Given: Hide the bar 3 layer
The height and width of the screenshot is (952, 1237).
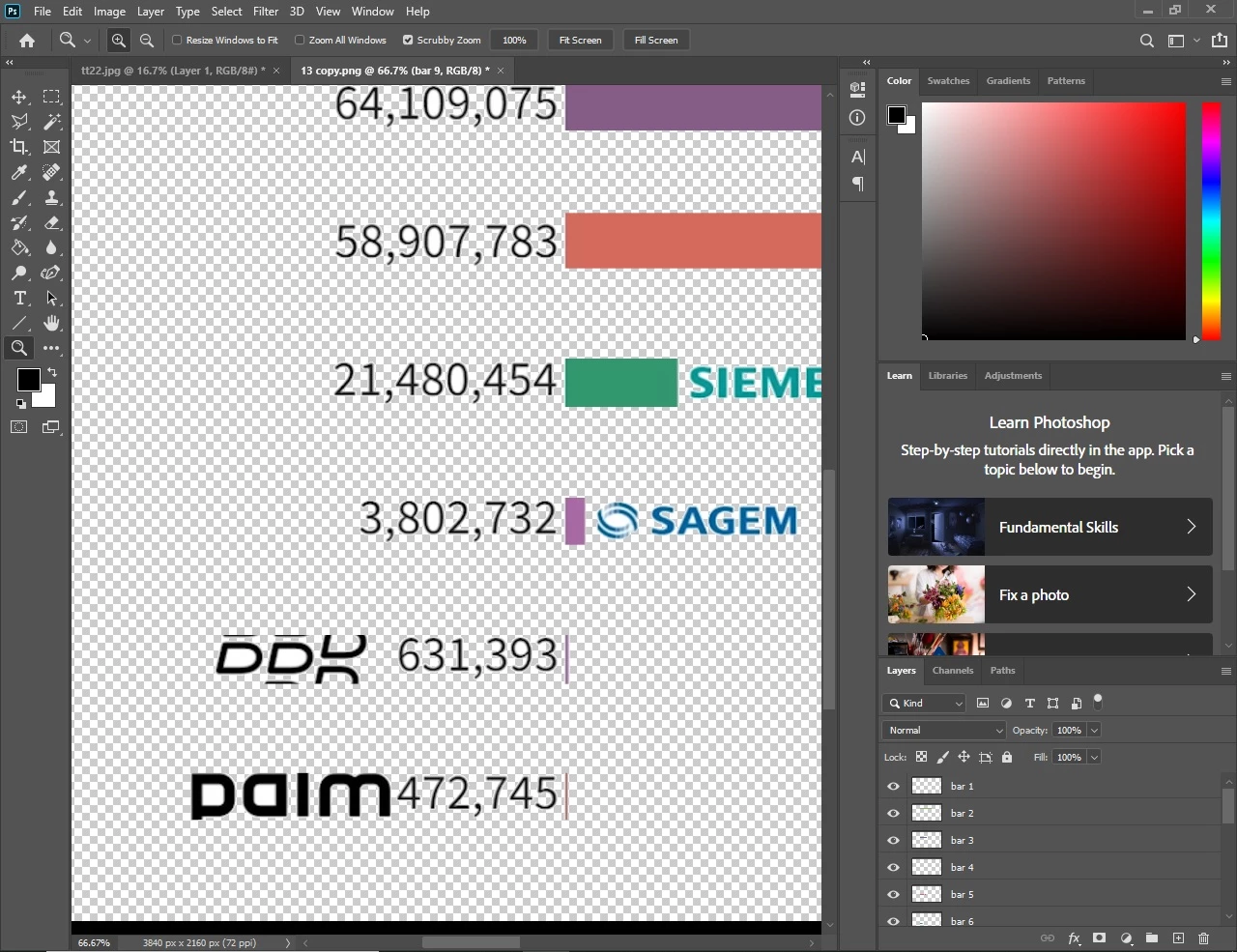Looking at the screenshot, I should click(x=893, y=840).
